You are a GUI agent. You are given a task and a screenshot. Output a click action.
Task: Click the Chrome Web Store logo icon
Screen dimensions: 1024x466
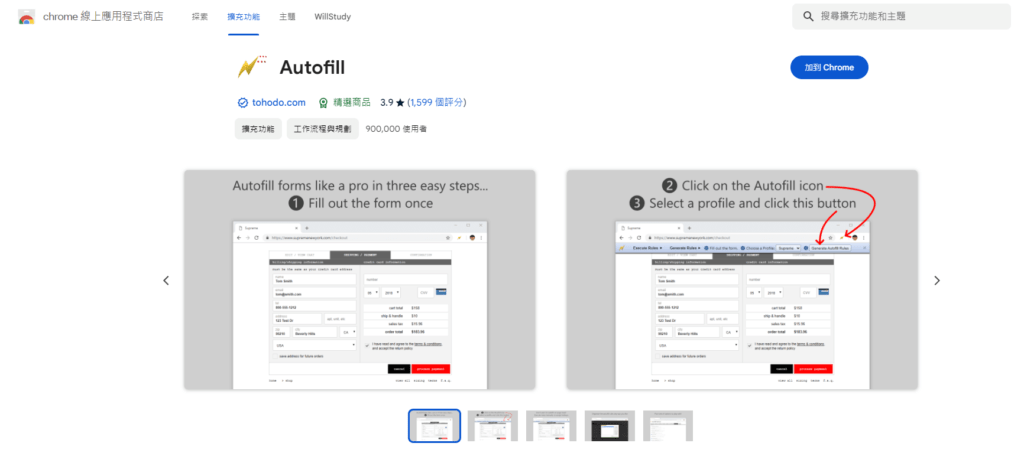click(26, 17)
